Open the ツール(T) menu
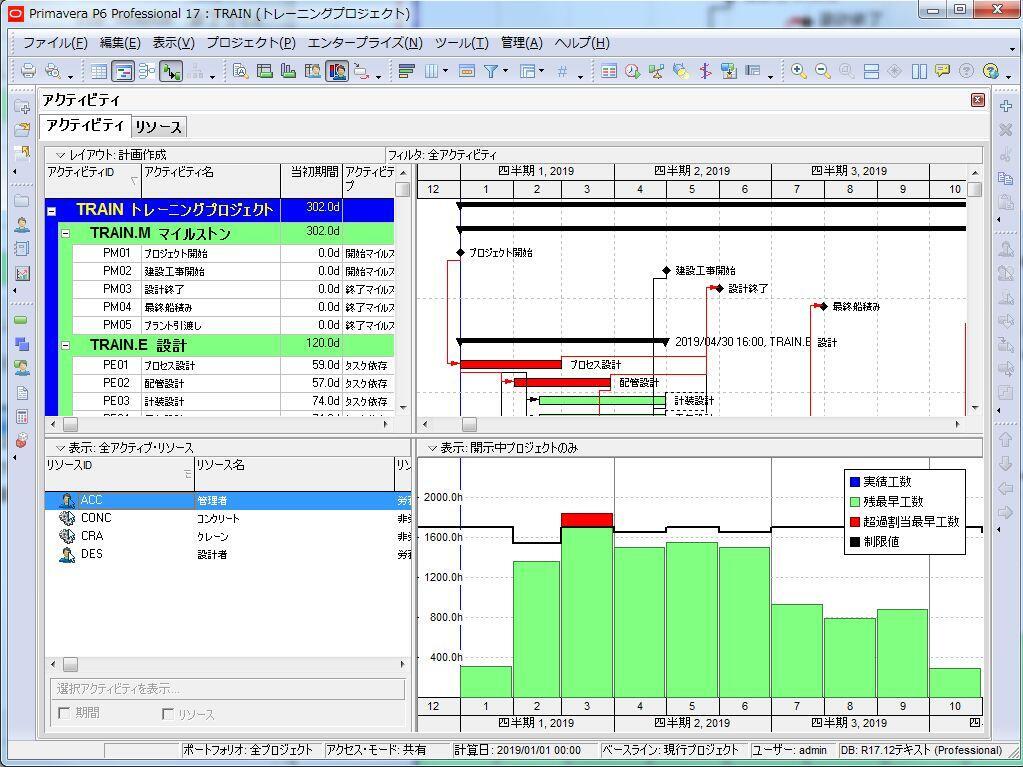Screen dimensions: 1023x767 pos(462,43)
